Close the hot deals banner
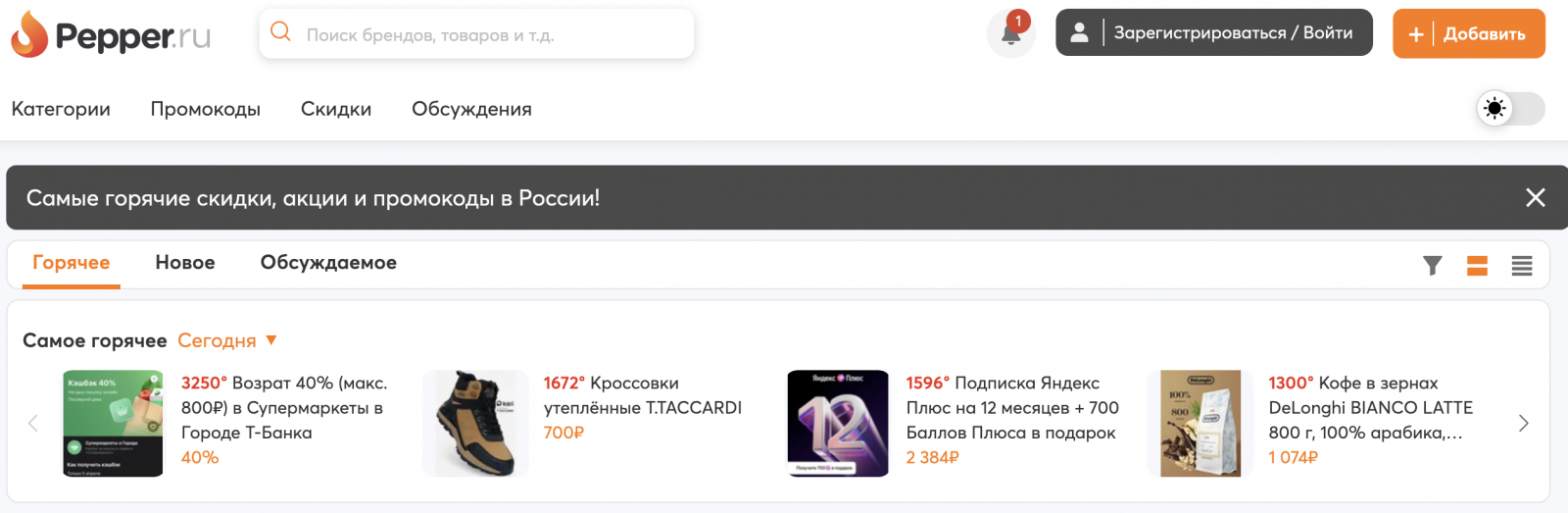The height and width of the screenshot is (513, 1568). click(1535, 198)
